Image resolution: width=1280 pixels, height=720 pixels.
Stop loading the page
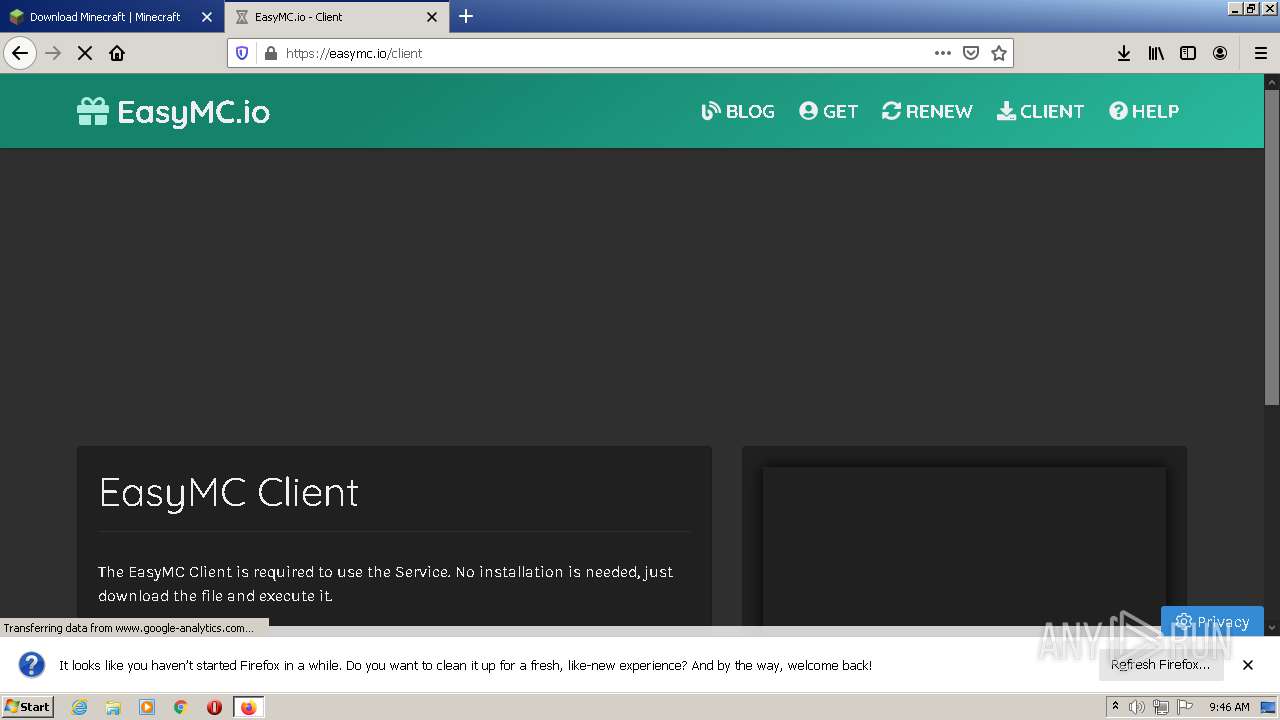[85, 53]
